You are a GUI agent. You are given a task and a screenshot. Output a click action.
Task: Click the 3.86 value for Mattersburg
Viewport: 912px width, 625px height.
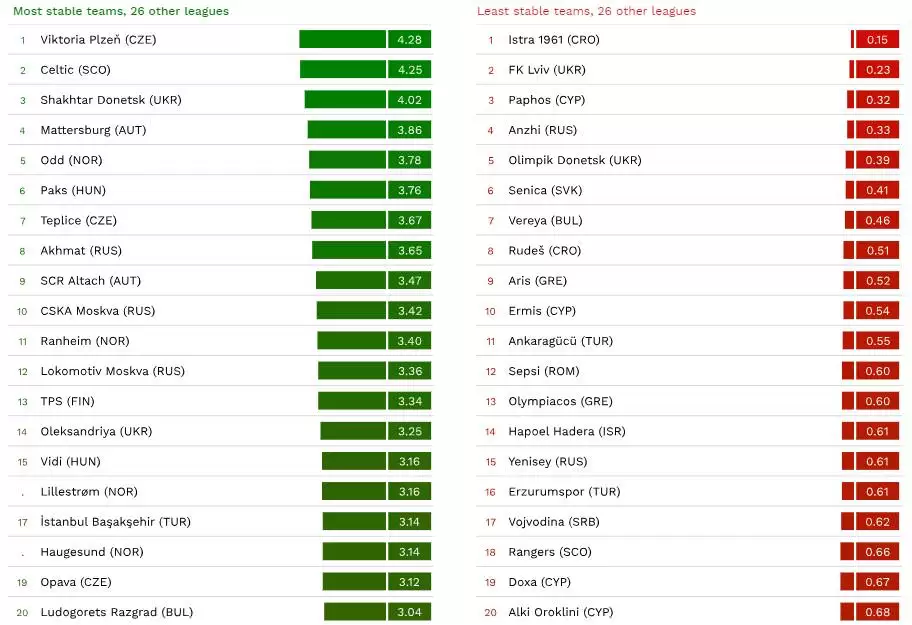click(409, 130)
